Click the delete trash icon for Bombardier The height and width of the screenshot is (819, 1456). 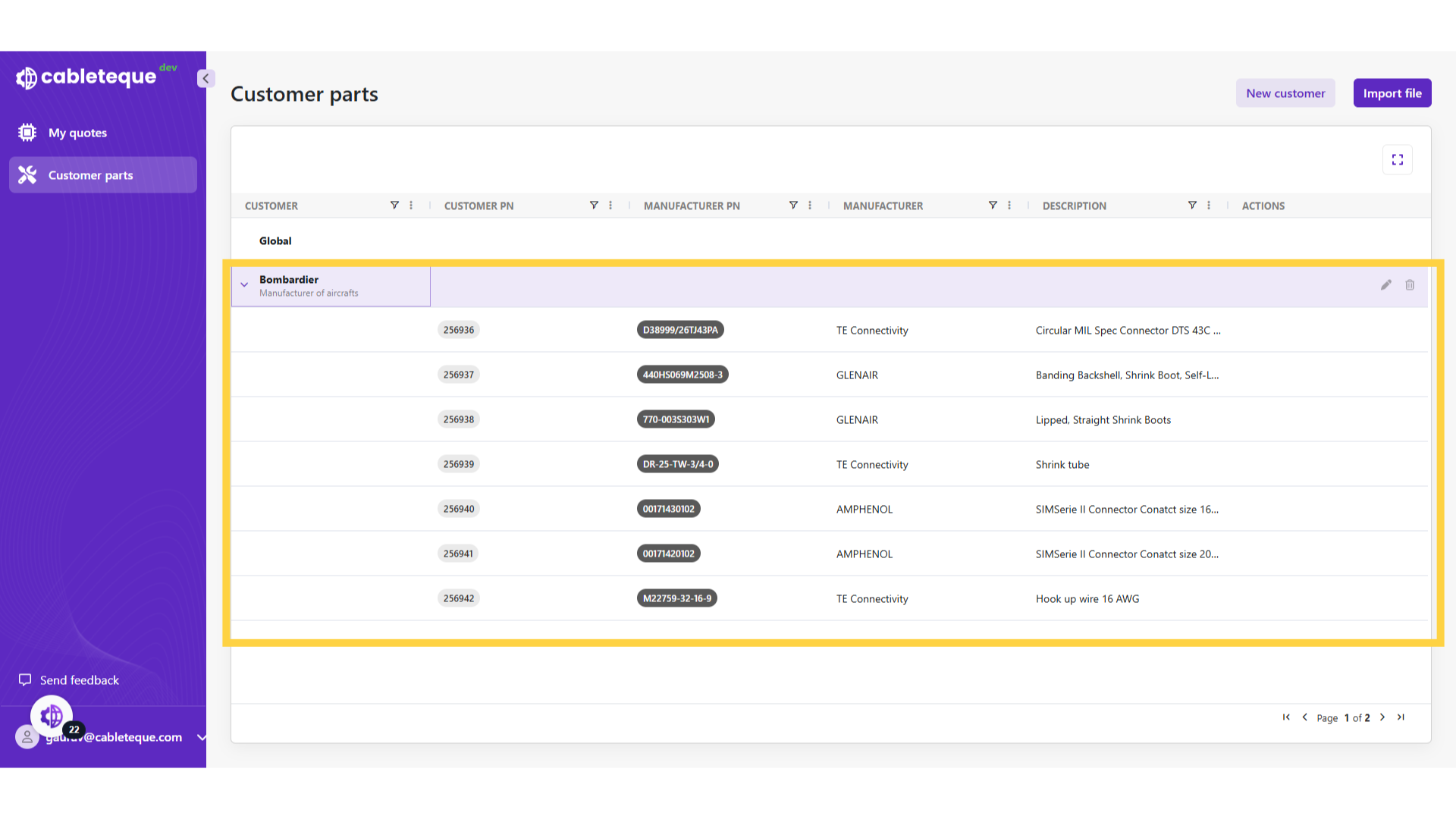[x=1410, y=285]
